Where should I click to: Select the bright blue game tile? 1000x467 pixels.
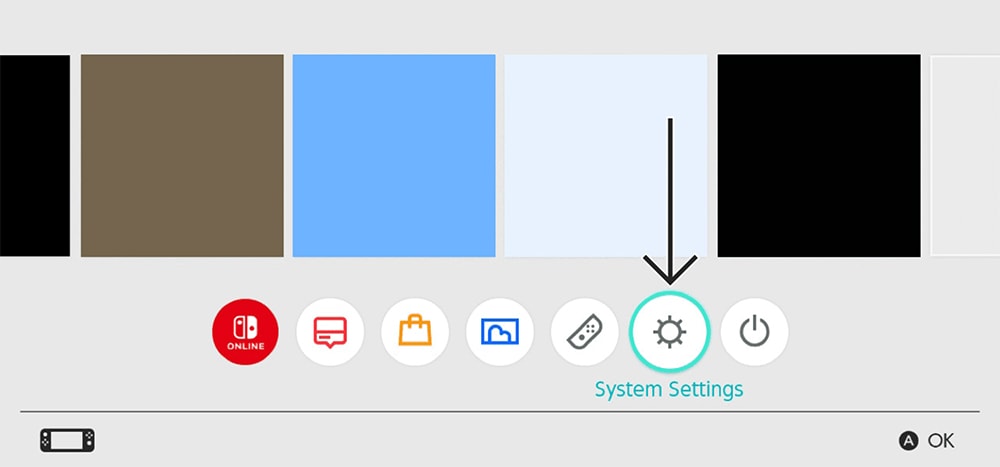[394, 156]
